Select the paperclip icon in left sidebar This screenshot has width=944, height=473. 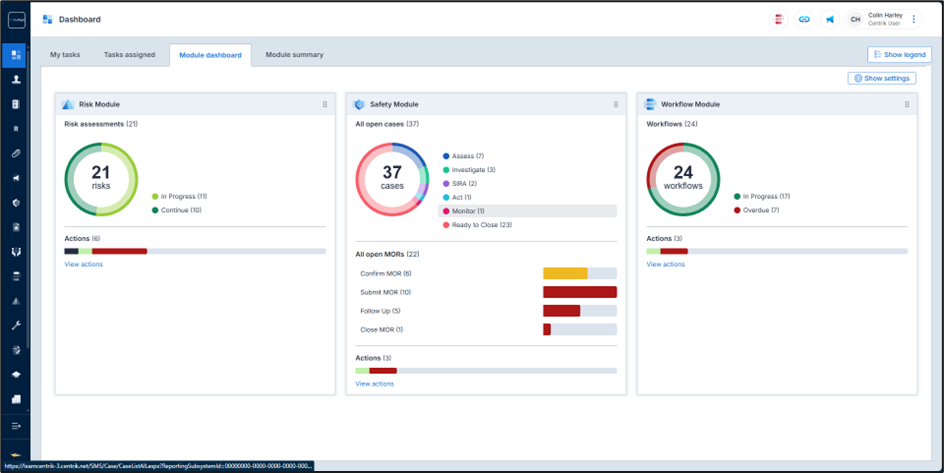(16, 153)
